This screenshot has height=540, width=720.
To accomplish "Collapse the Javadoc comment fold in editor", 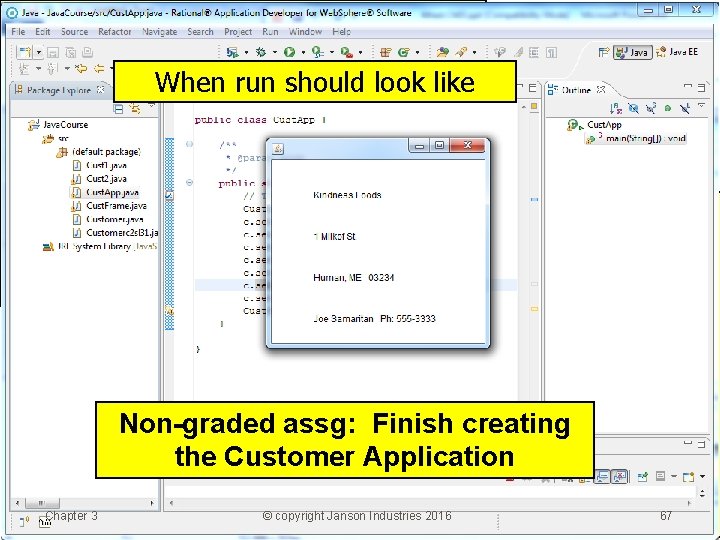I will coord(189,144).
